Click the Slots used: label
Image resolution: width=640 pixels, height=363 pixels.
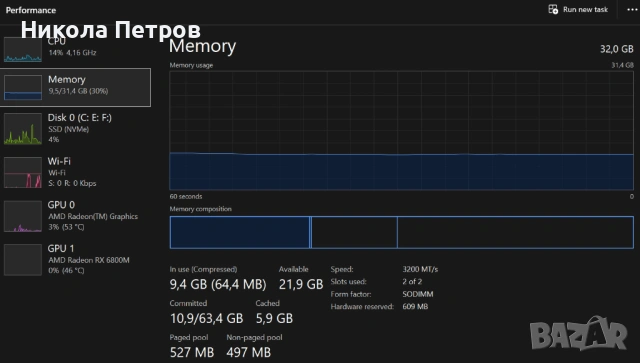click(349, 282)
